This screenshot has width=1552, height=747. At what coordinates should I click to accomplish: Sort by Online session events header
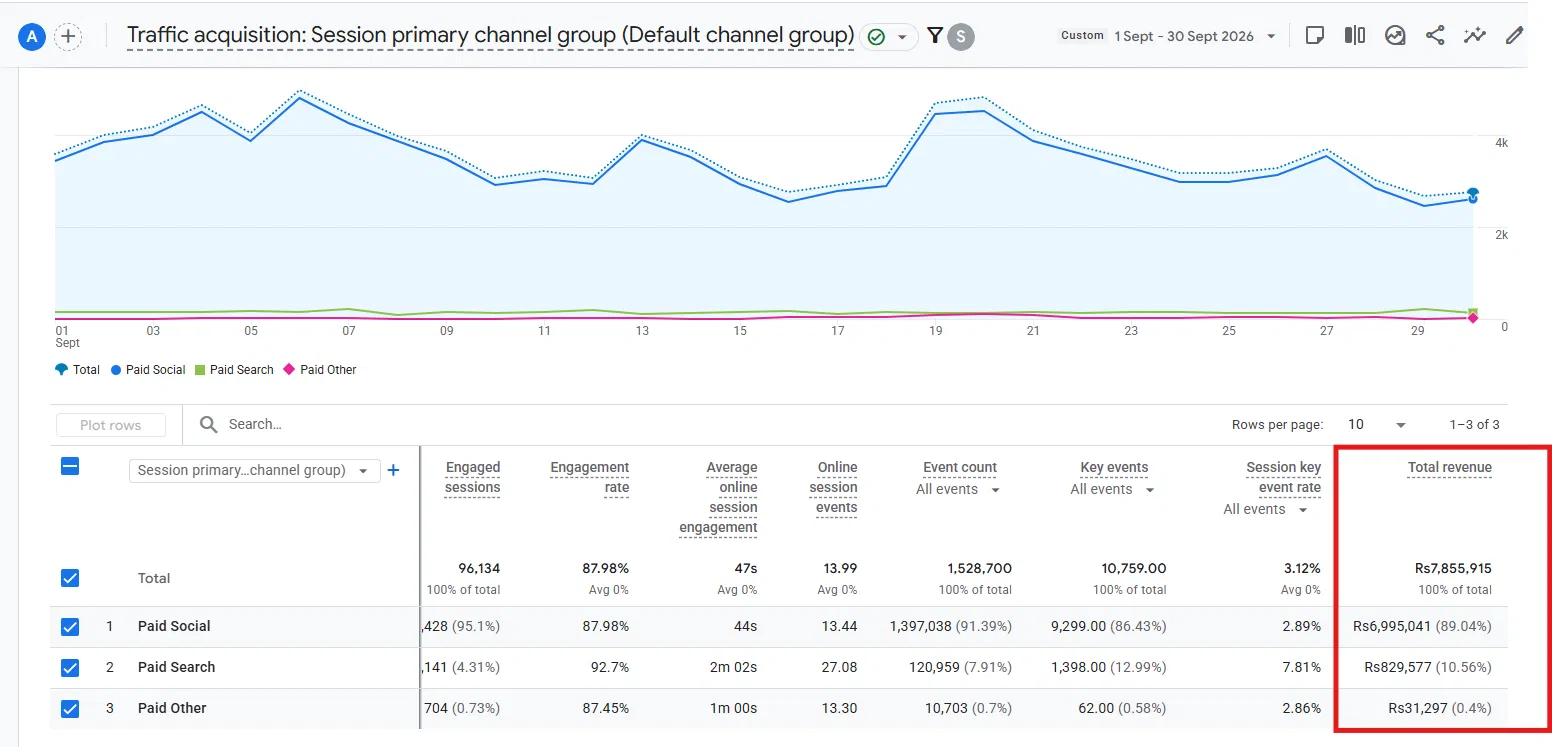pos(833,488)
